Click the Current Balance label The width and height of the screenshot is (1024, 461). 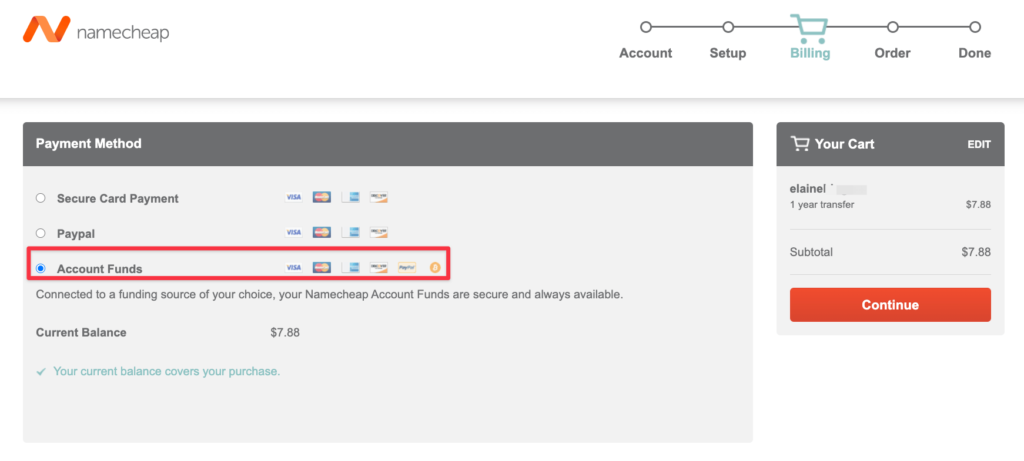(81, 332)
